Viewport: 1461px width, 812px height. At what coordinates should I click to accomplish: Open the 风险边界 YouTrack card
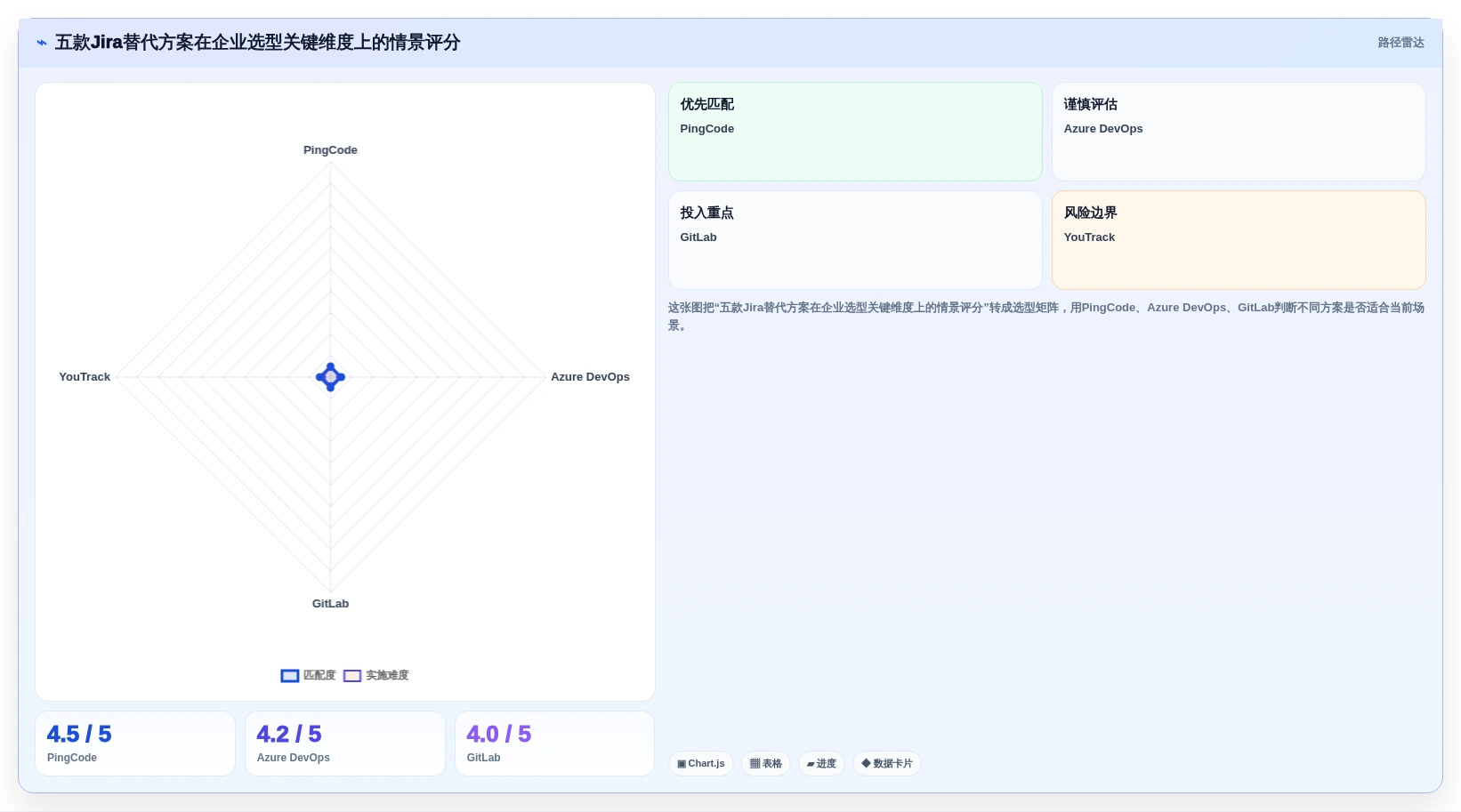click(x=1239, y=240)
